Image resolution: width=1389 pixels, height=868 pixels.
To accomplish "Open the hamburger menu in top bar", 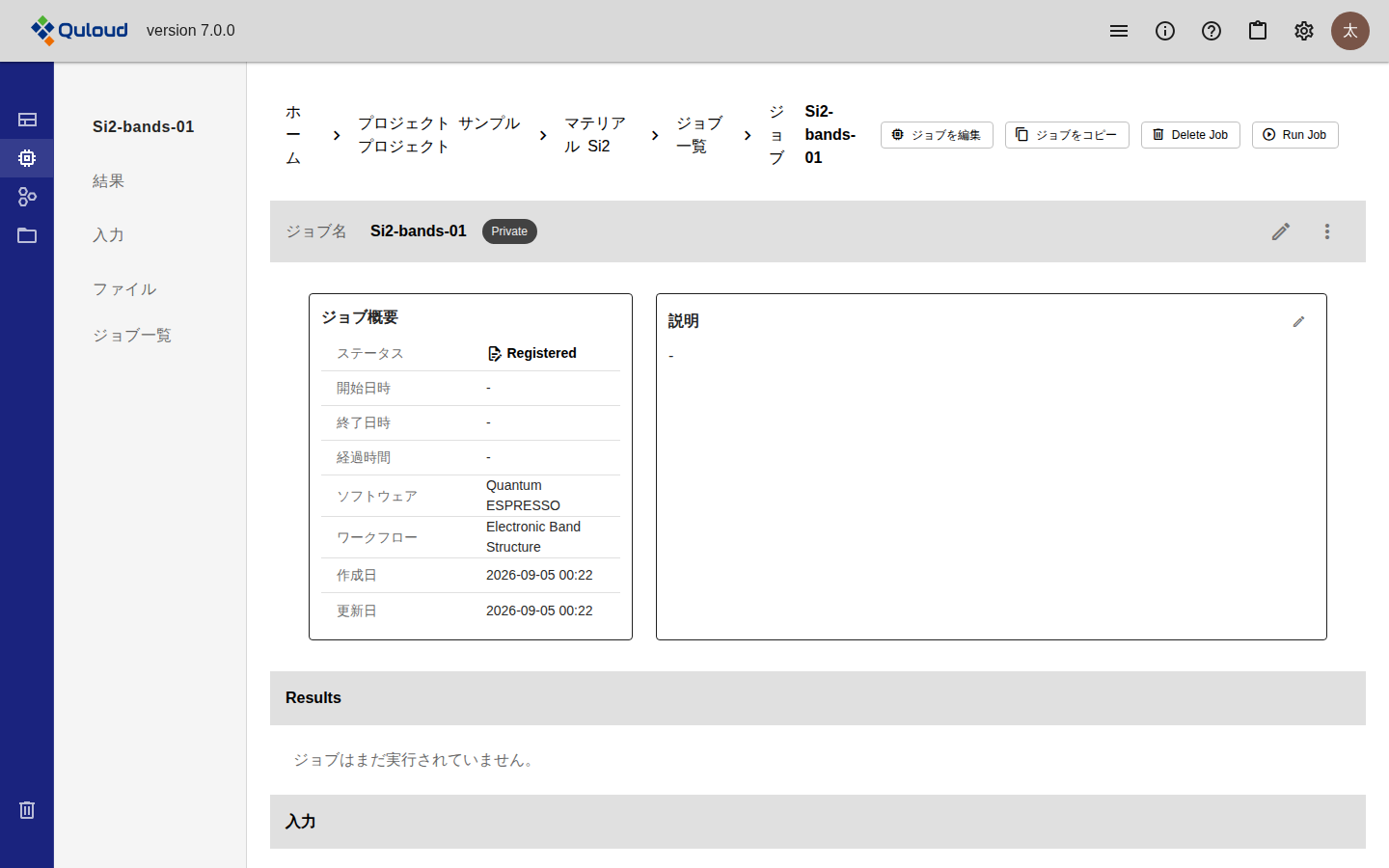I will 1119,31.
